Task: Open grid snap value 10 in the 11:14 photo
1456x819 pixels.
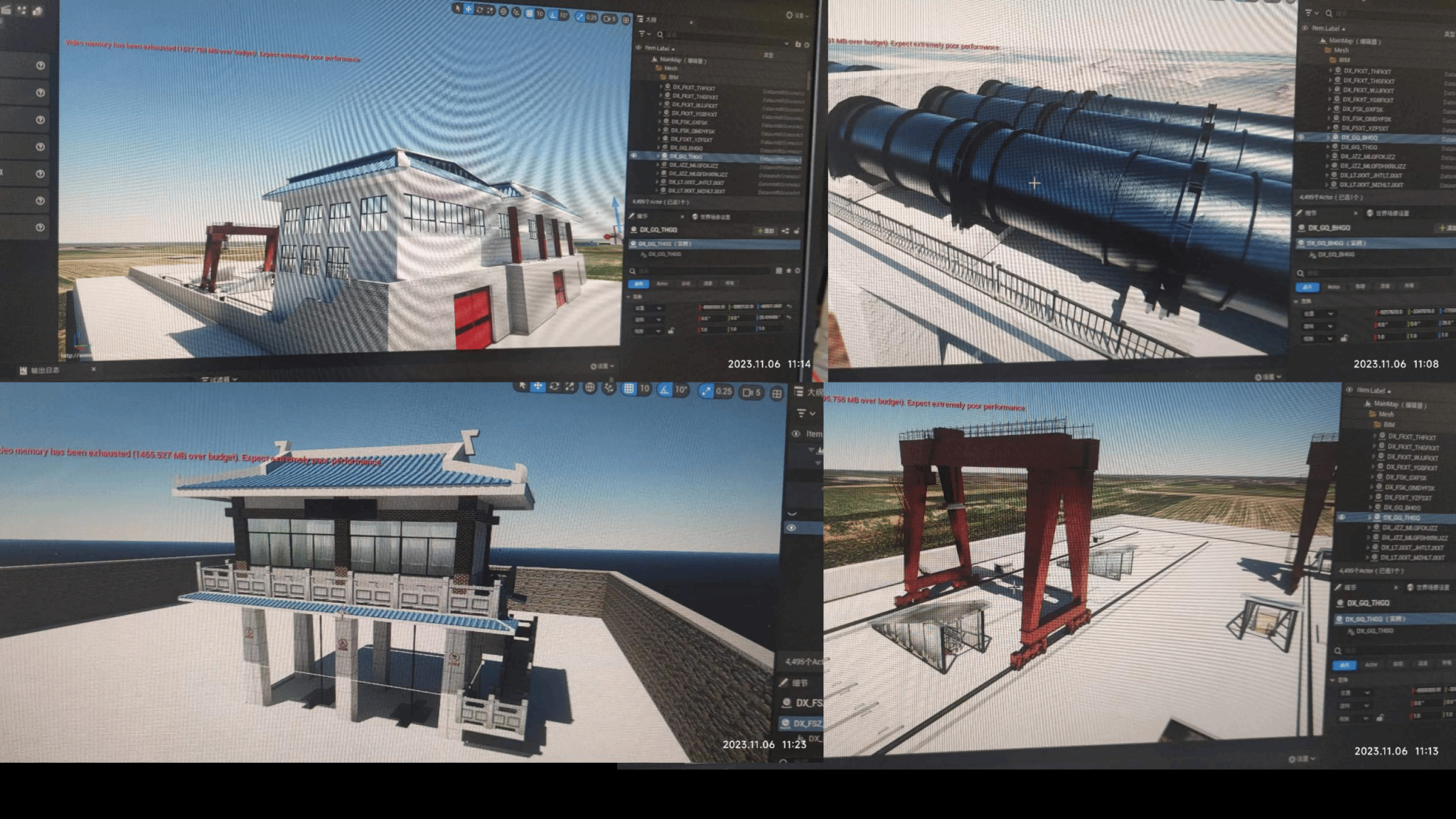Action: (x=540, y=14)
